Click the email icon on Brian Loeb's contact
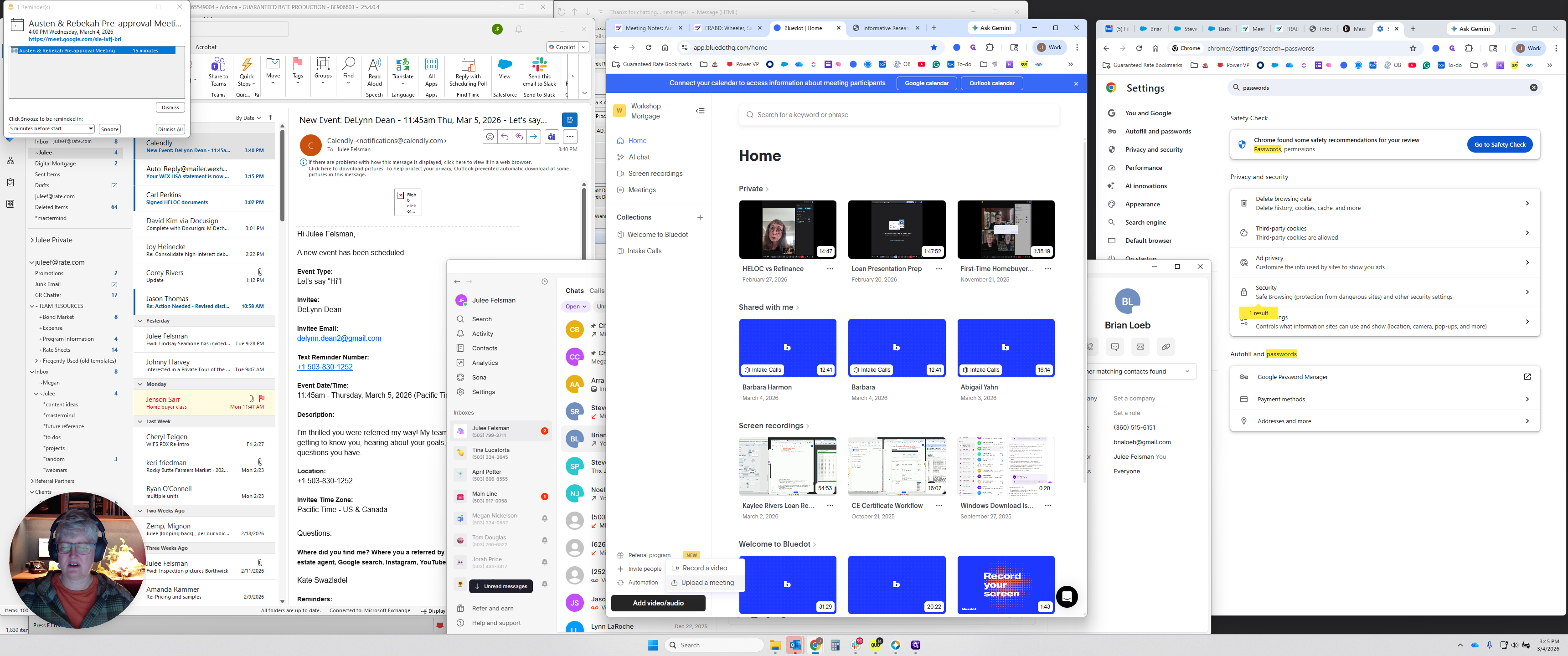Screen dimensions: 1568x656 1140,347
